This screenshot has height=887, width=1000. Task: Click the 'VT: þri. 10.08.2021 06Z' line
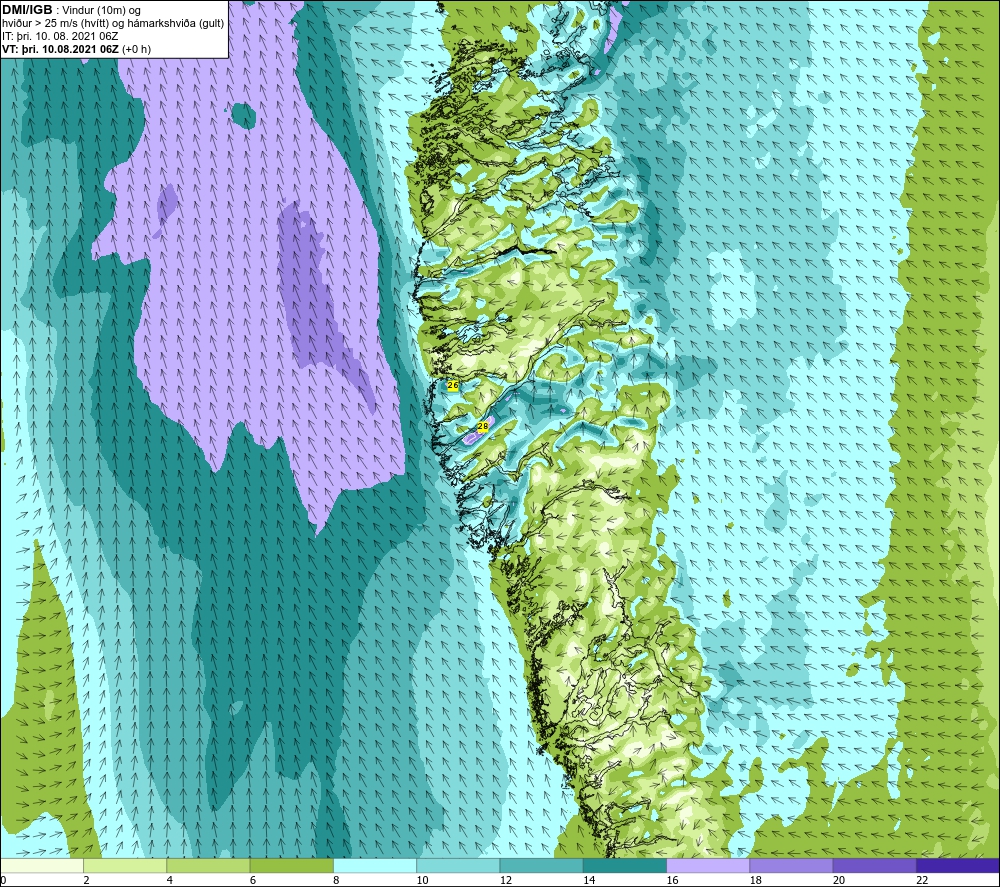tap(60, 49)
